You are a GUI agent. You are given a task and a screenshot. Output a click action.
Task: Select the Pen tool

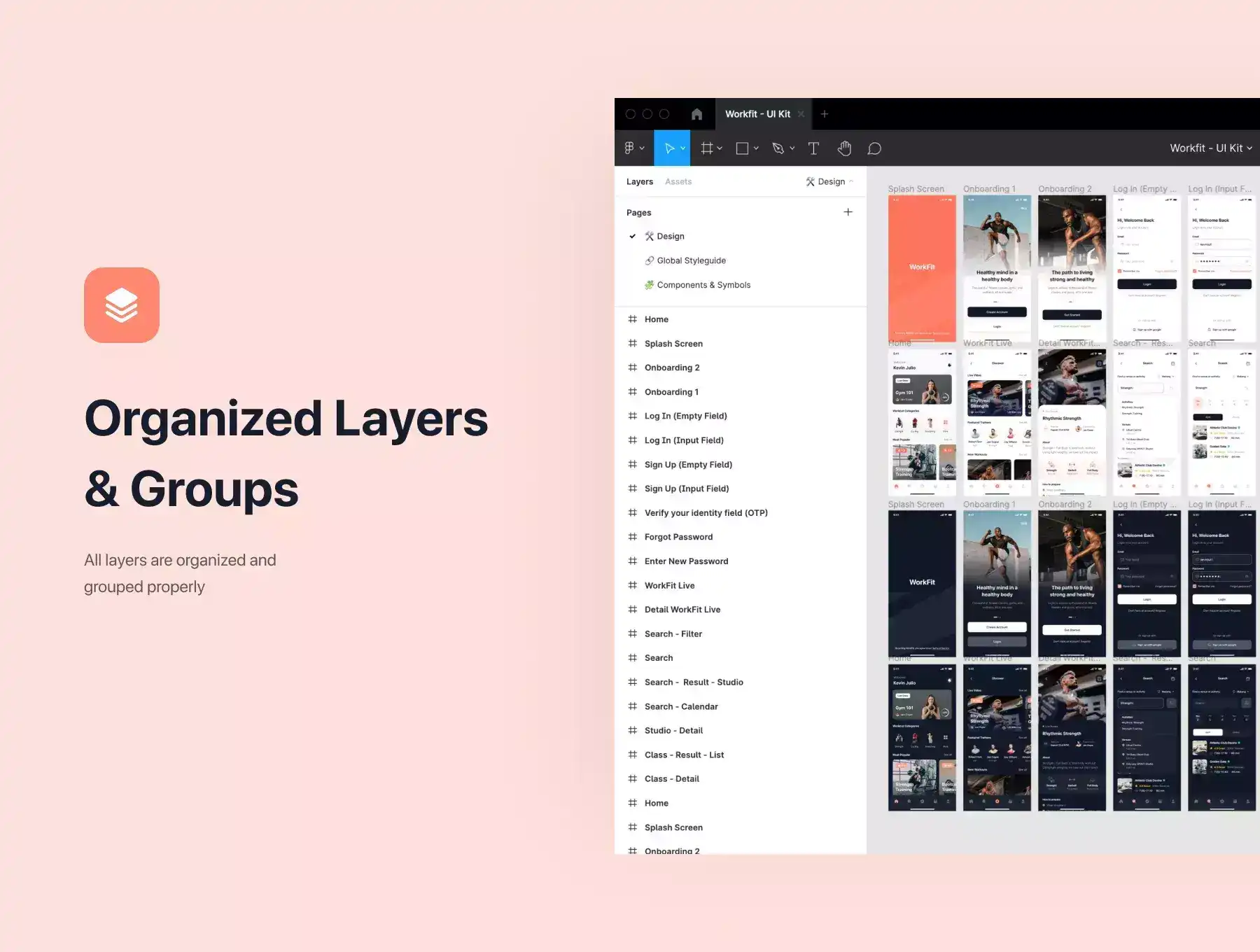[x=778, y=148]
